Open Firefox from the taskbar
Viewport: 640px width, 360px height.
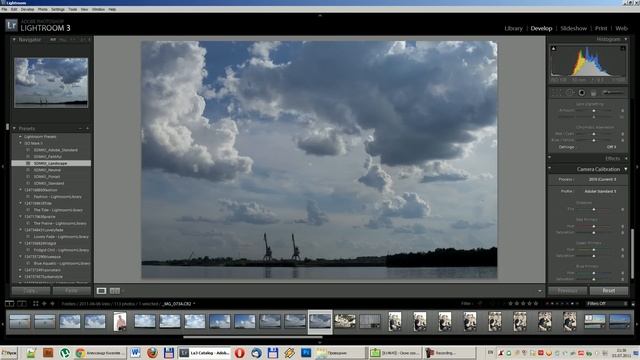coord(152,353)
